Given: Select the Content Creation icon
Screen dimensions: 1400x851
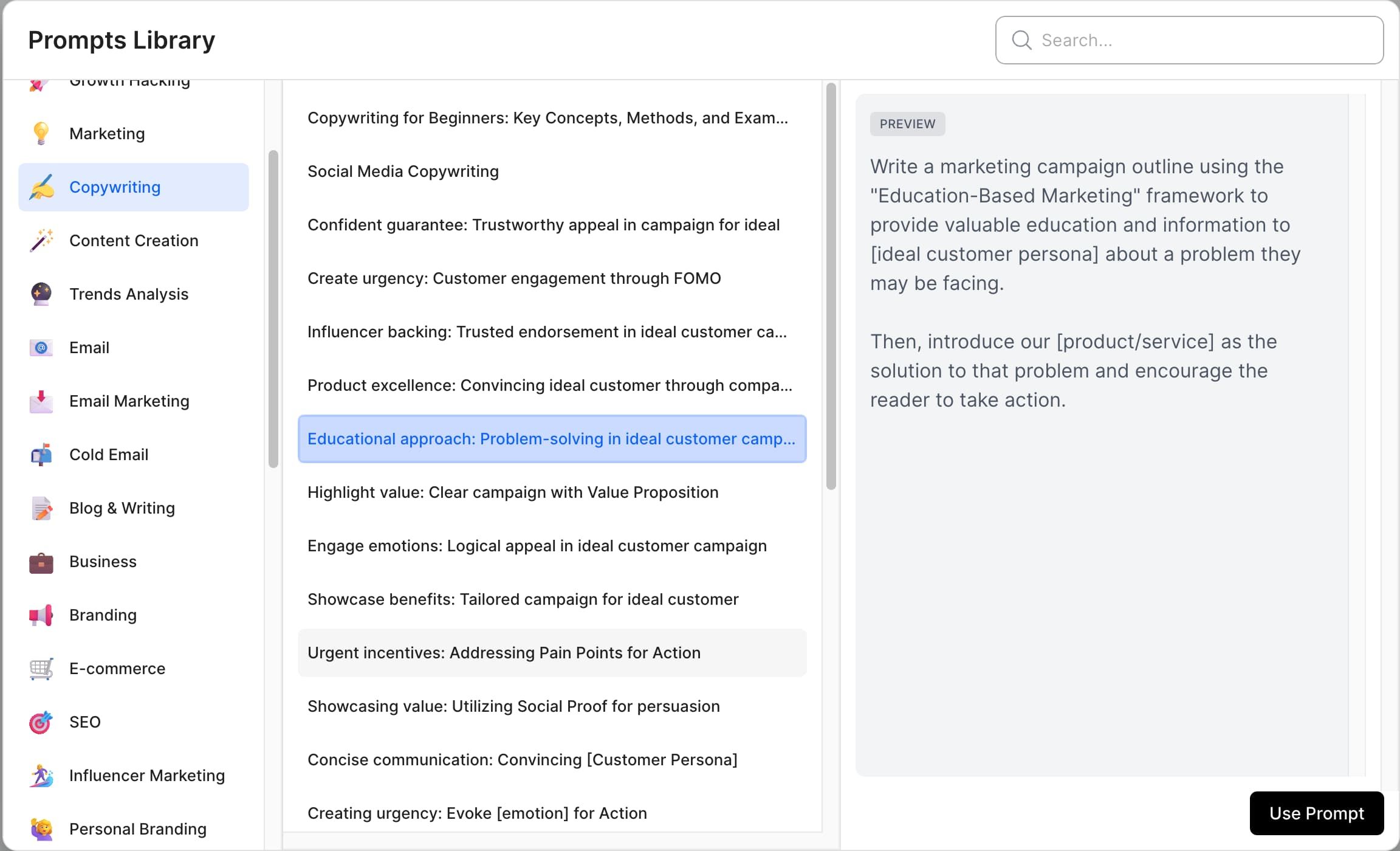Looking at the screenshot, I should tap(41, 239).
